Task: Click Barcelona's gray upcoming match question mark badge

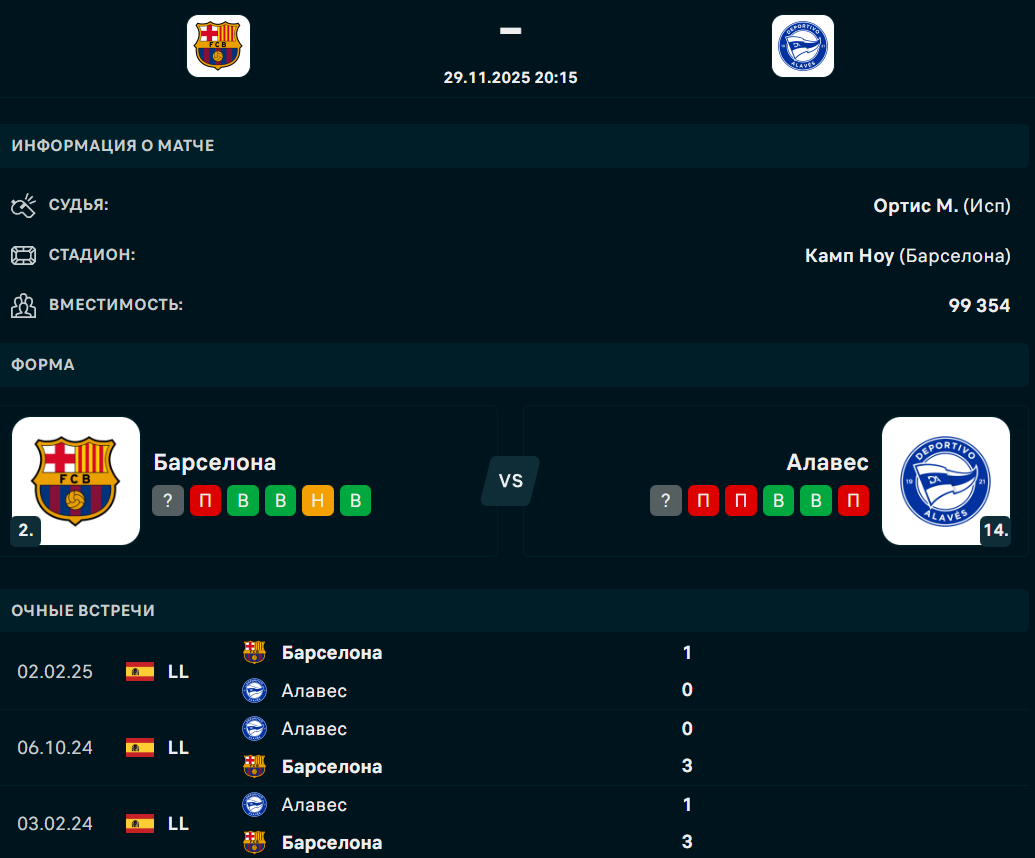Action: coord(168,500)
